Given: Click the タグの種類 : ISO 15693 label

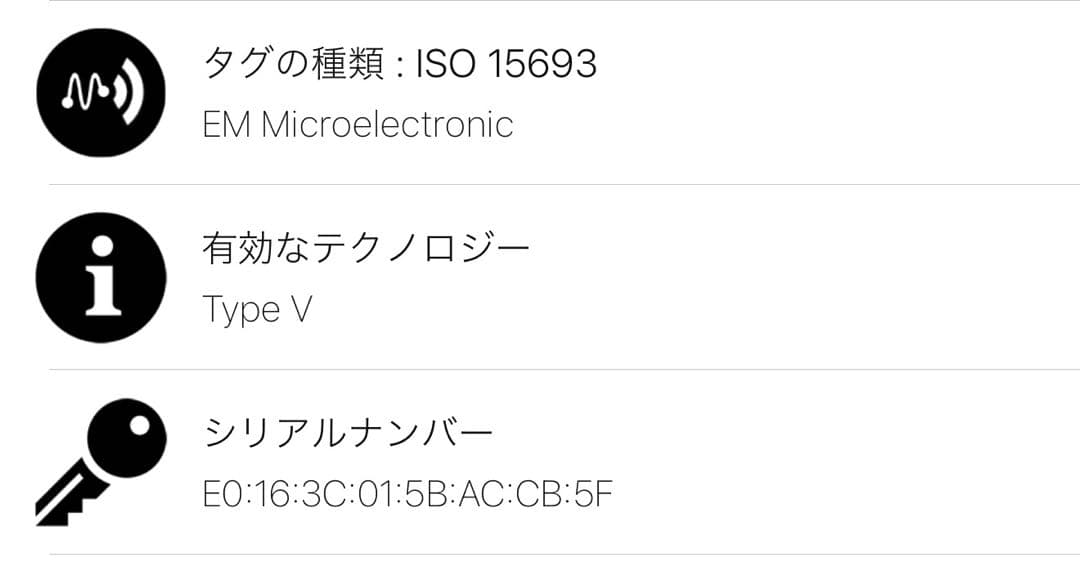Looking at the screenshot, I should click(400, 65).
